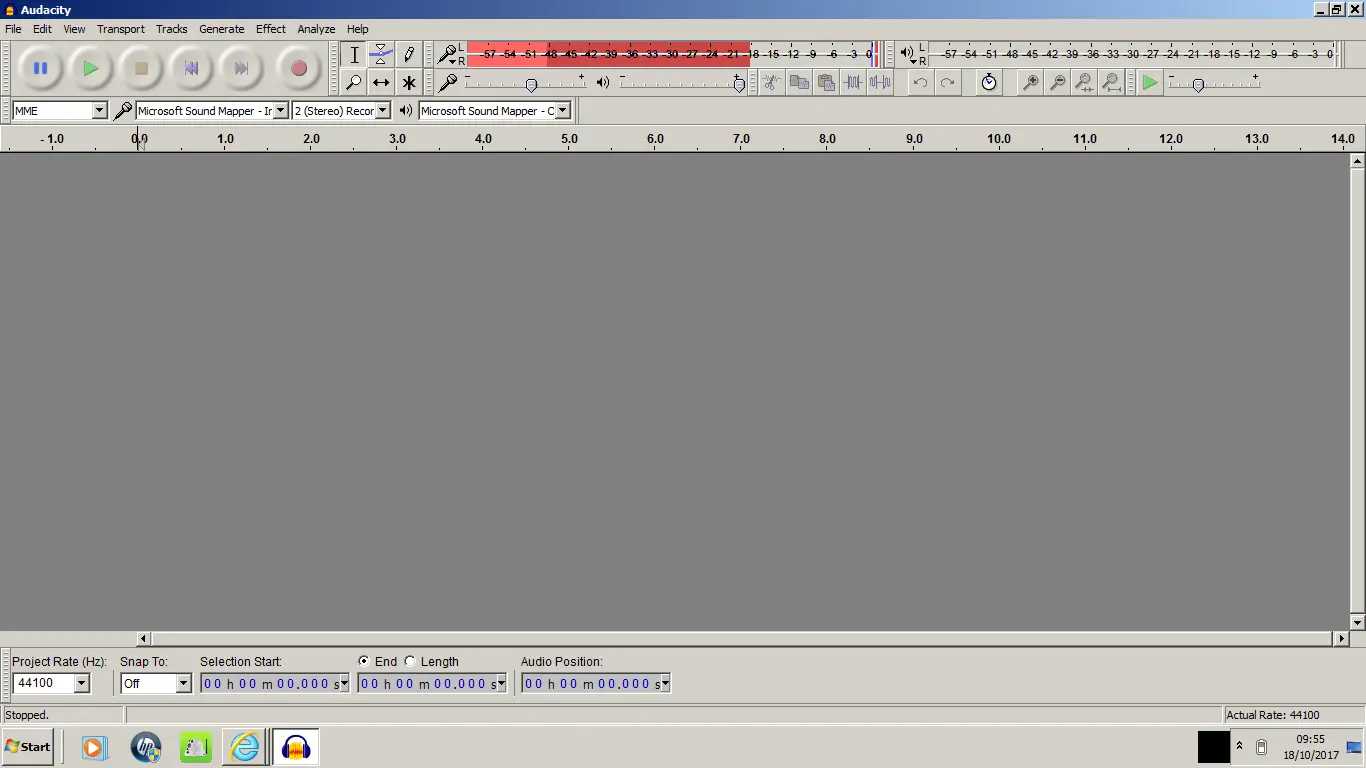Open the MME audio host dropdown
Image resolution: width=1366 pixels, height=768 pixels.
click(99, 111)
